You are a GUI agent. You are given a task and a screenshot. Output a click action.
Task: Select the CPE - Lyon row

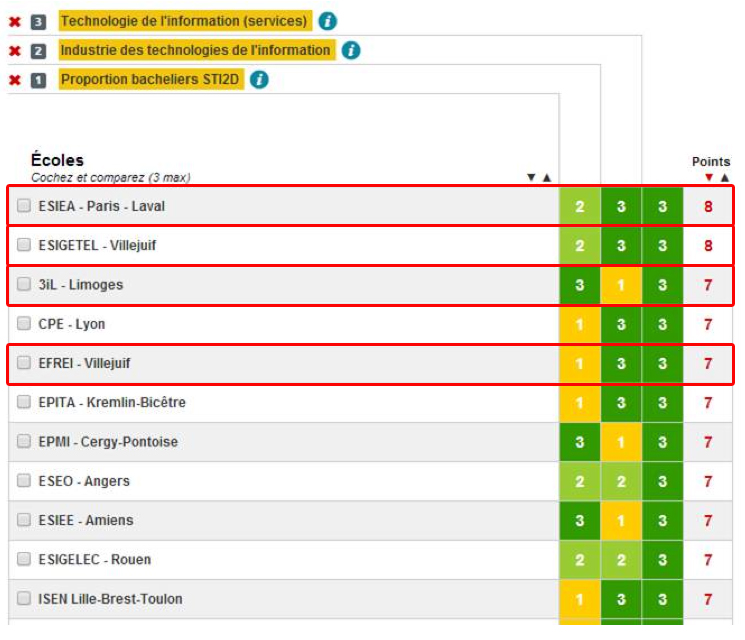[x=370, y=324]
